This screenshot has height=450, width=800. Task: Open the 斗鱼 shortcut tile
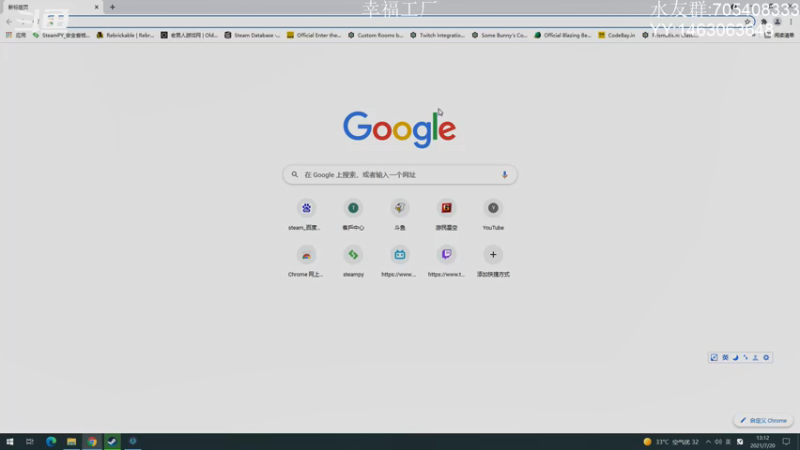click(x=400, y=214)
